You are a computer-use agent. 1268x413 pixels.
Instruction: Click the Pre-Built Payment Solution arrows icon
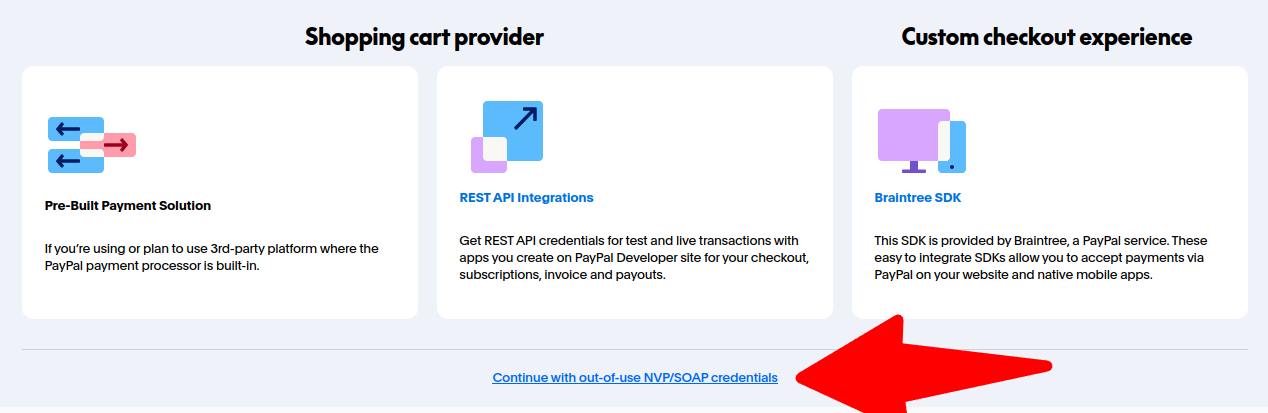click(x=92, y=145)
